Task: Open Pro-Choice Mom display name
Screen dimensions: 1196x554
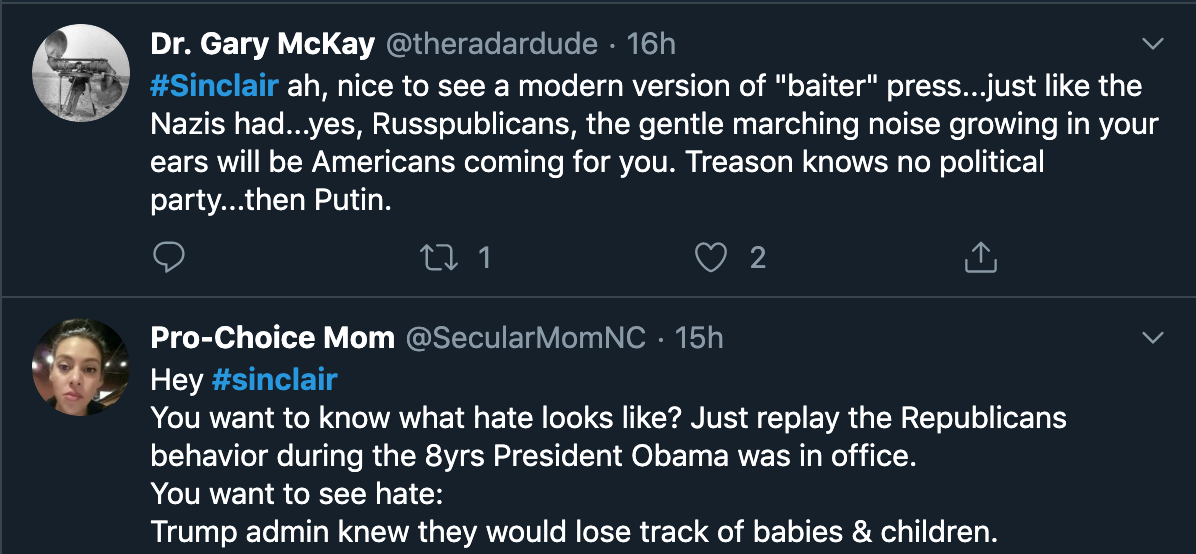Action: 272,337
